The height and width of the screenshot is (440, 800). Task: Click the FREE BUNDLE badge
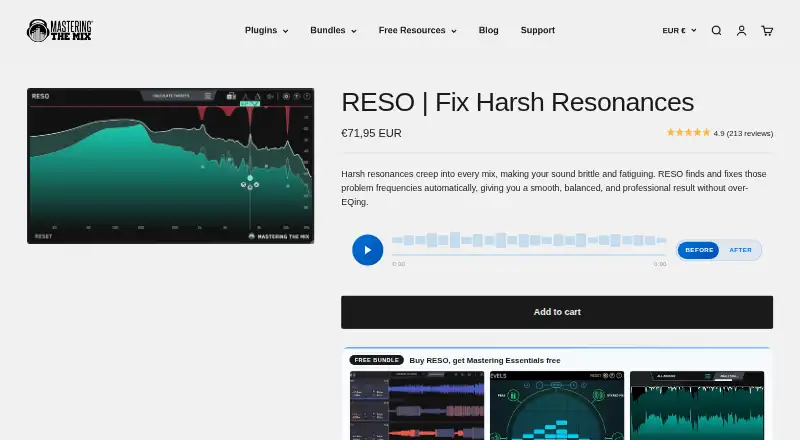pyautogui.click(x=377, y=360)
